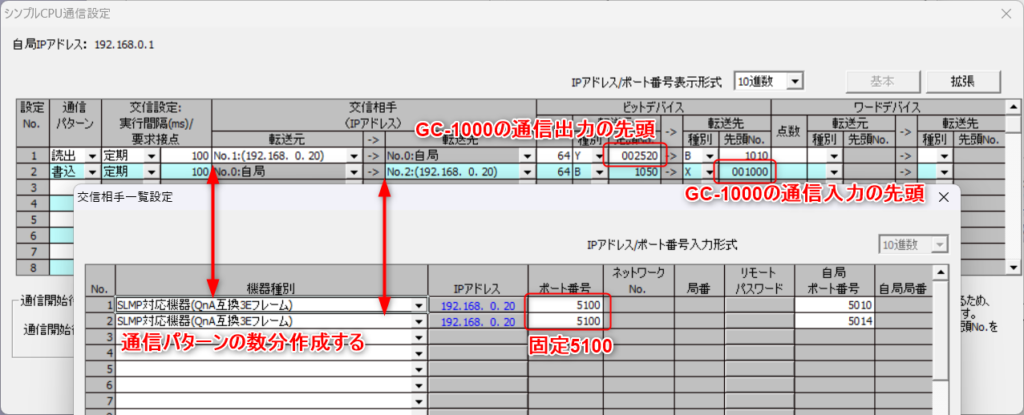Click destination start number field 001000
Viewport: 1024px width, 415px height.
744,172
